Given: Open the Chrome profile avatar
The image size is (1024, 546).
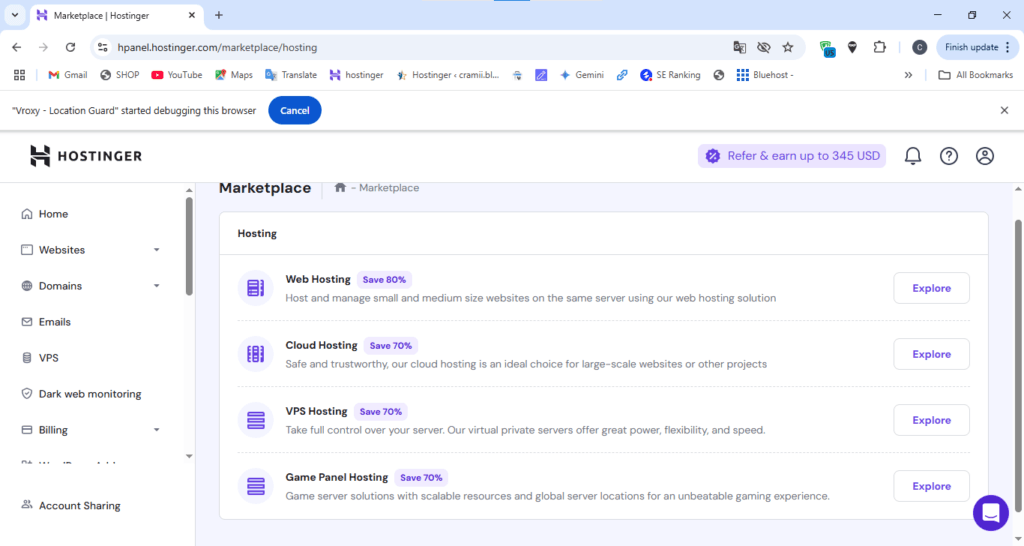Looking at the screenshot, I should click(919, 47).
